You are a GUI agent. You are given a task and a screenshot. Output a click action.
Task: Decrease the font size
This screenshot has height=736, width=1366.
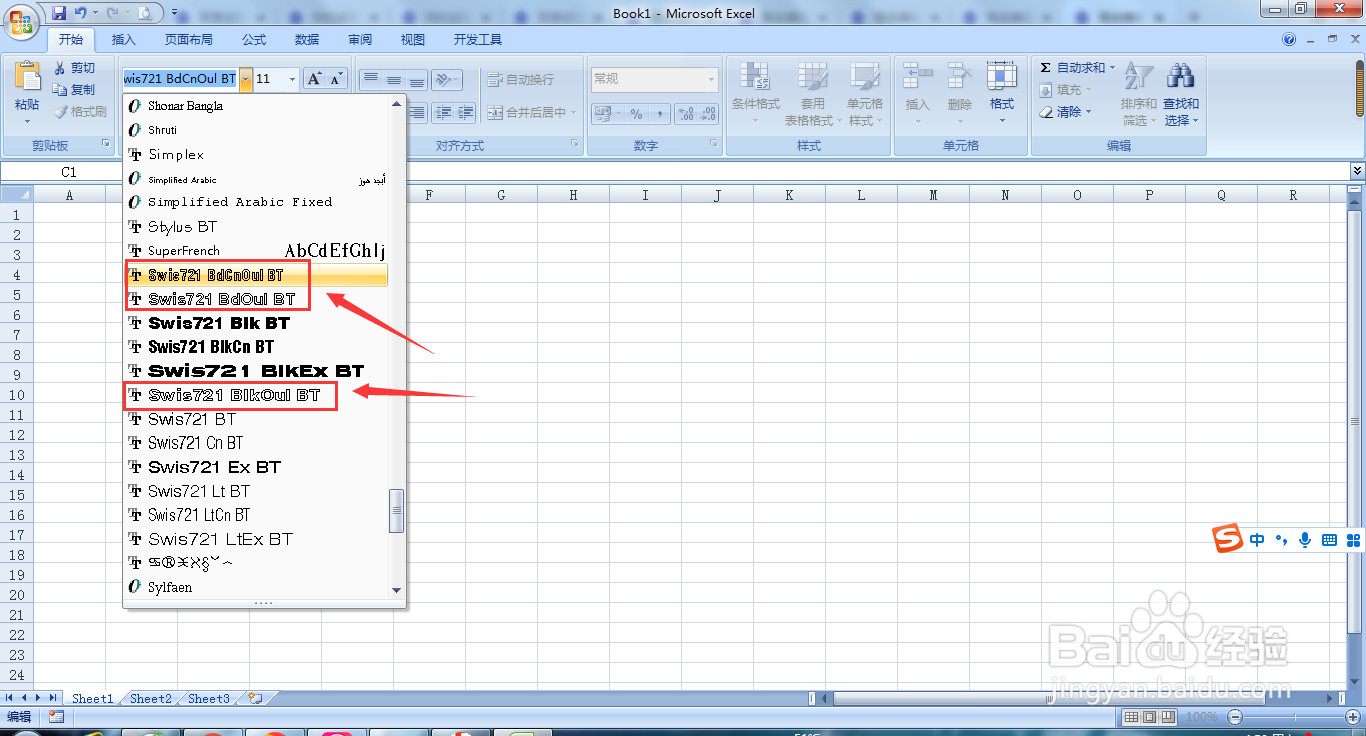tap(336, 79)
